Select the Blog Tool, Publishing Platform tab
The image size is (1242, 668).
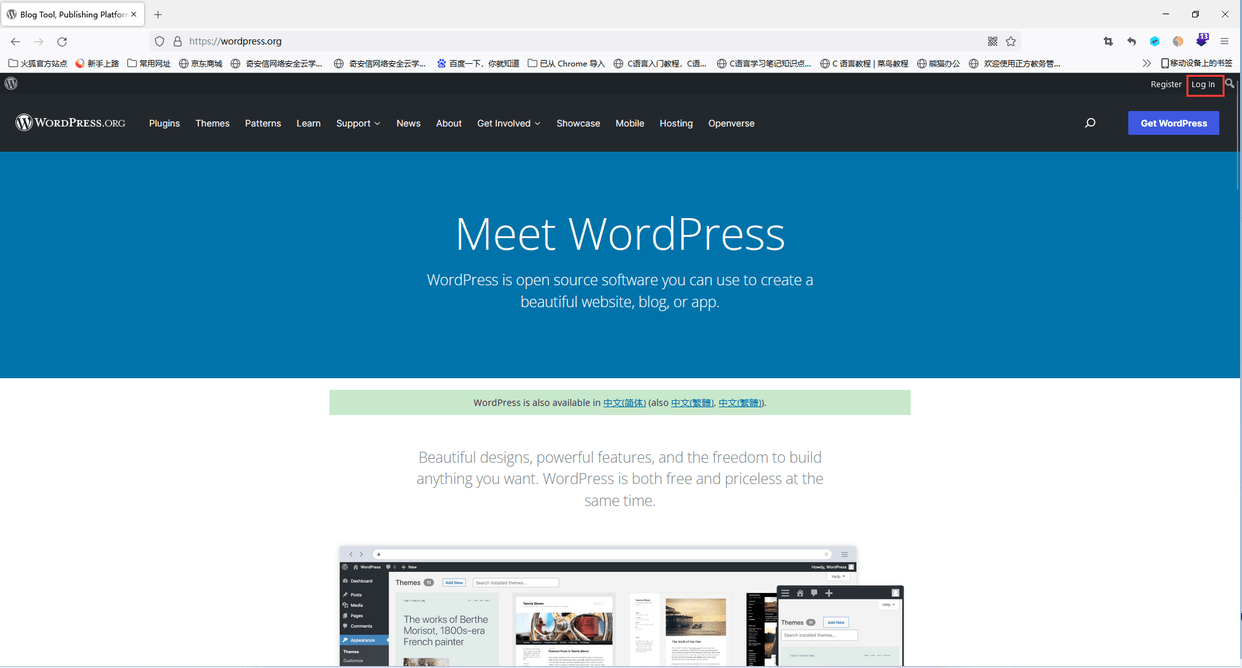72,14
